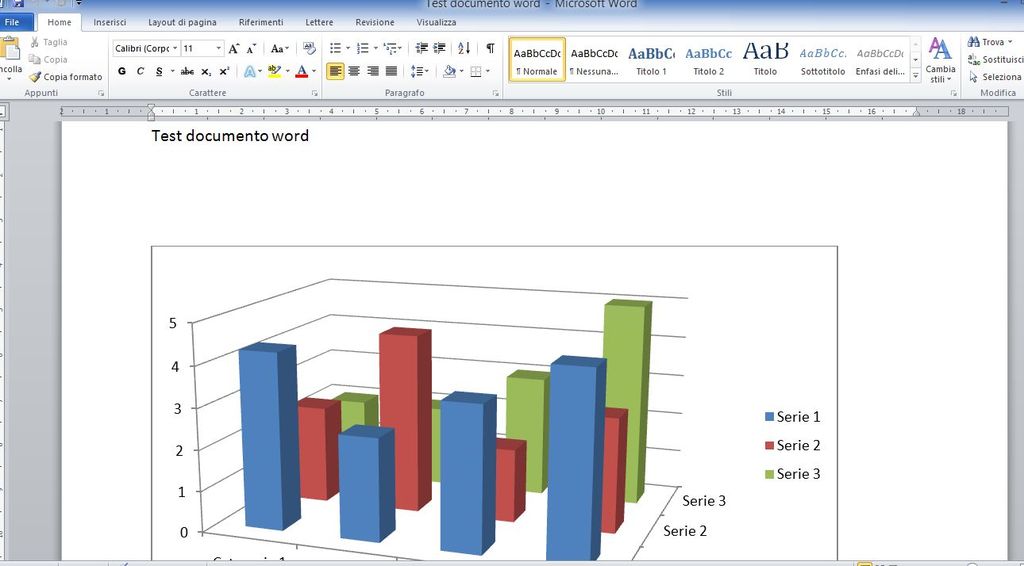Screen dimensions: 1024x566
Task: Insert a bulleted list
Action: pyautogui.click(x=336, y=48)
